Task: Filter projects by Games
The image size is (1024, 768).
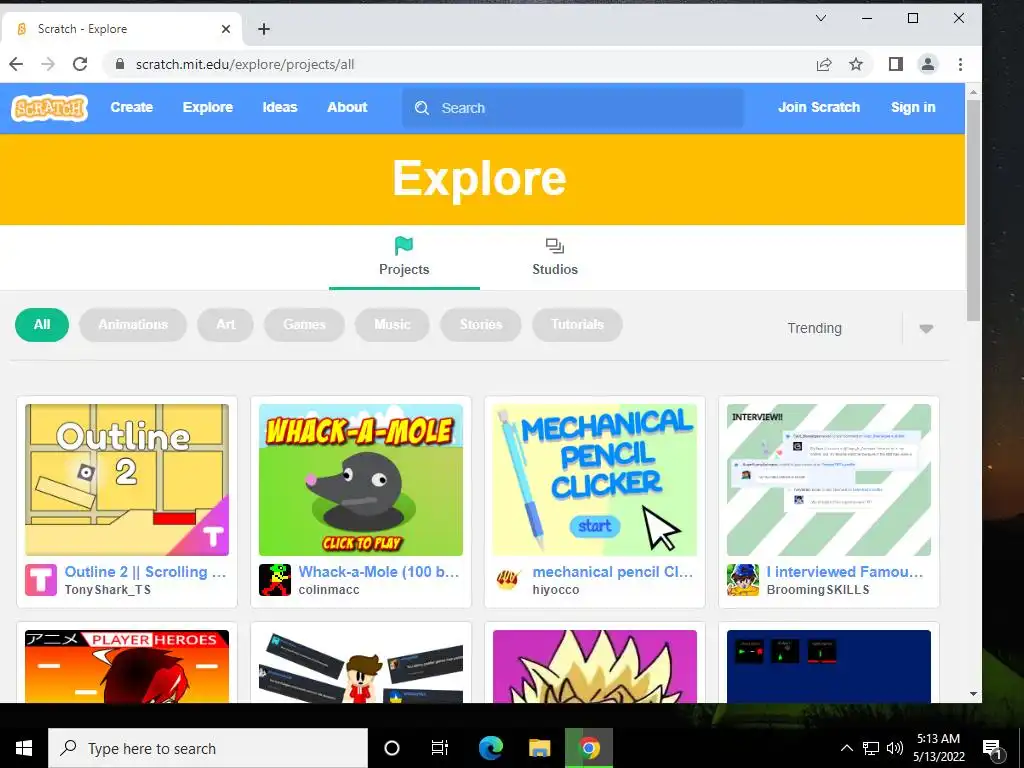Action: pyautogui.click(x=304, y=325)
